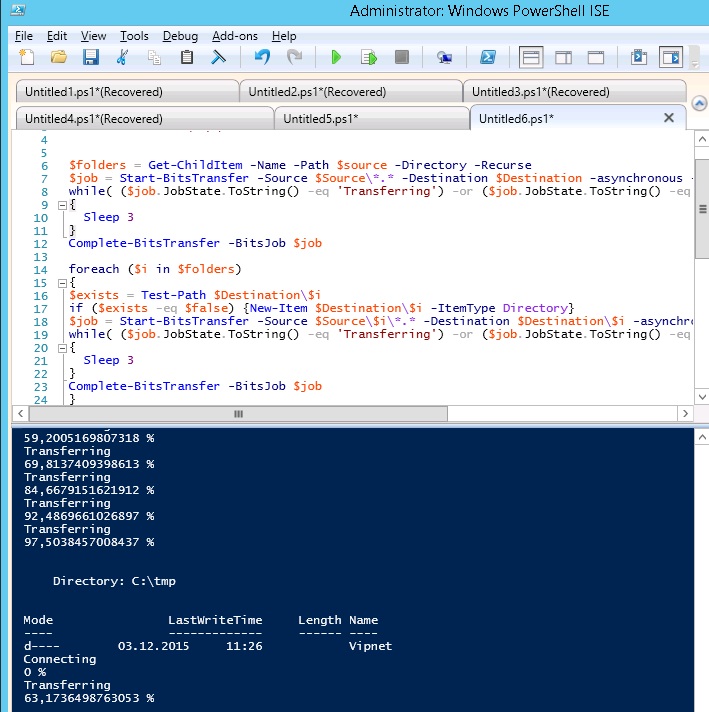Viewport: 709px width, 712px height.
Task: Run the script with the green play icon
Action: coord(335,57)
